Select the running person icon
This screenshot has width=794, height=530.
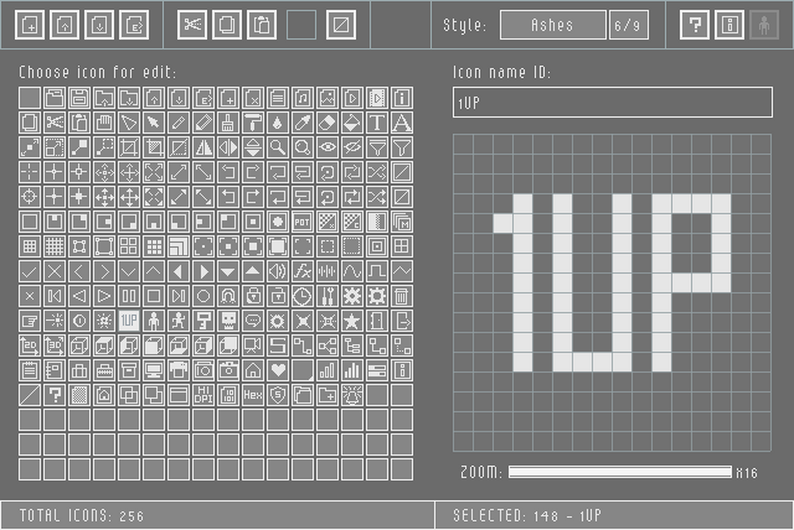coord(178,321)
